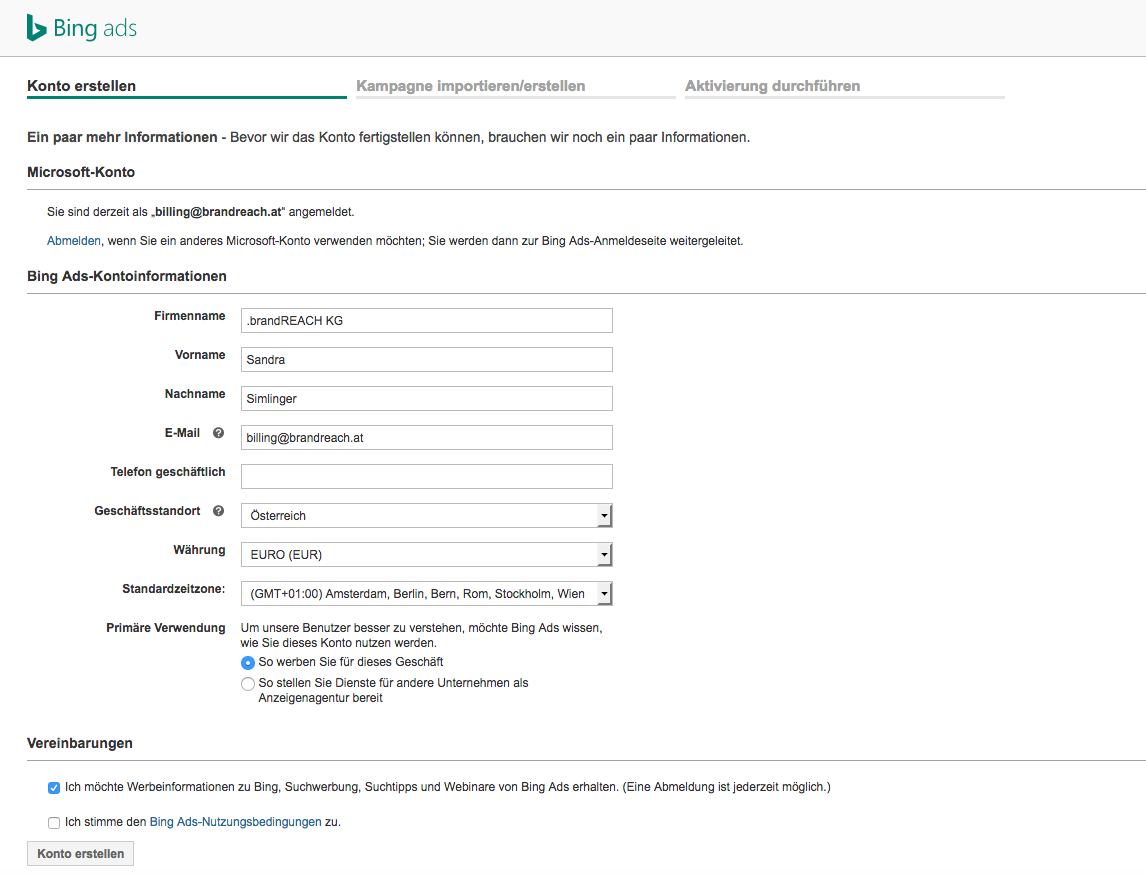Select the Aktivierung durchführen step tab

844,86
